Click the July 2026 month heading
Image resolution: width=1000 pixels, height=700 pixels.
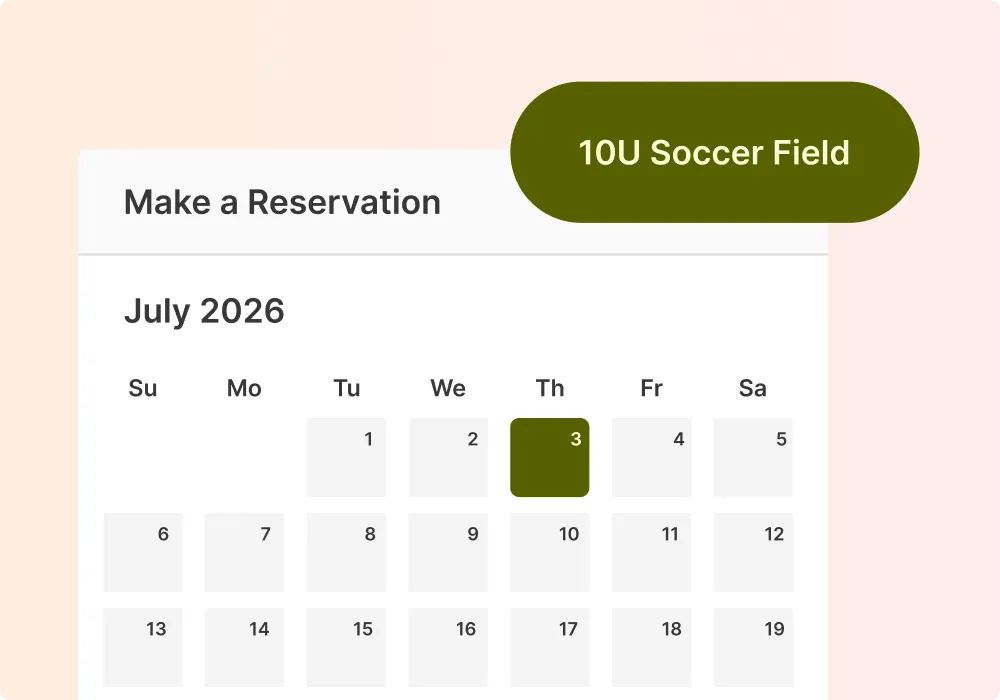[x=204, y=311]
